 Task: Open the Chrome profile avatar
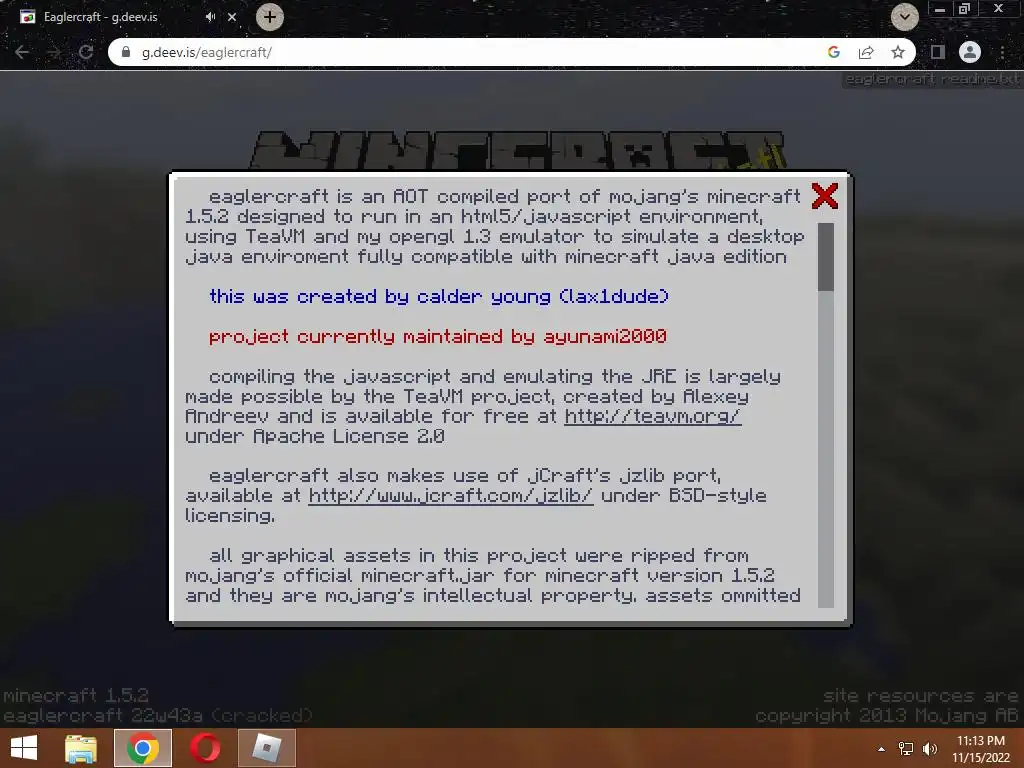[970, 52]
